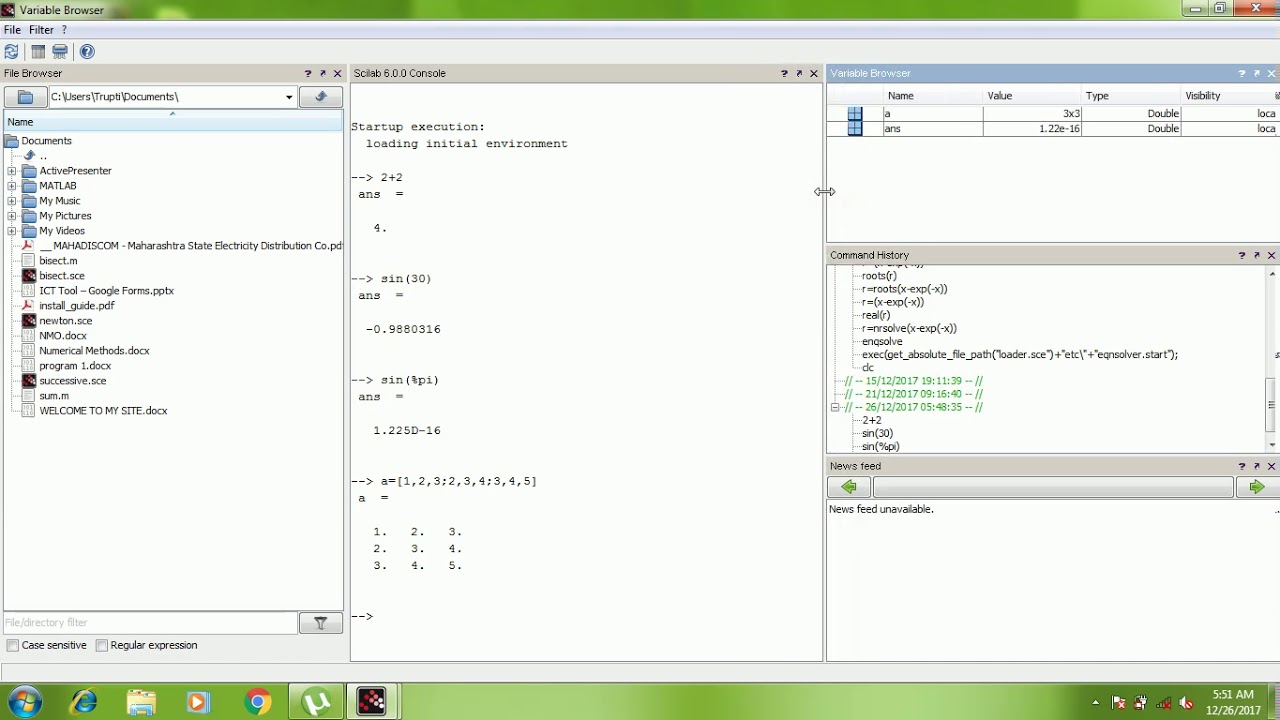The width and height of the screenshot is (1280, 720).
Task: Click the Action Center flag tray icon
Action: (x=1119, y=703)
